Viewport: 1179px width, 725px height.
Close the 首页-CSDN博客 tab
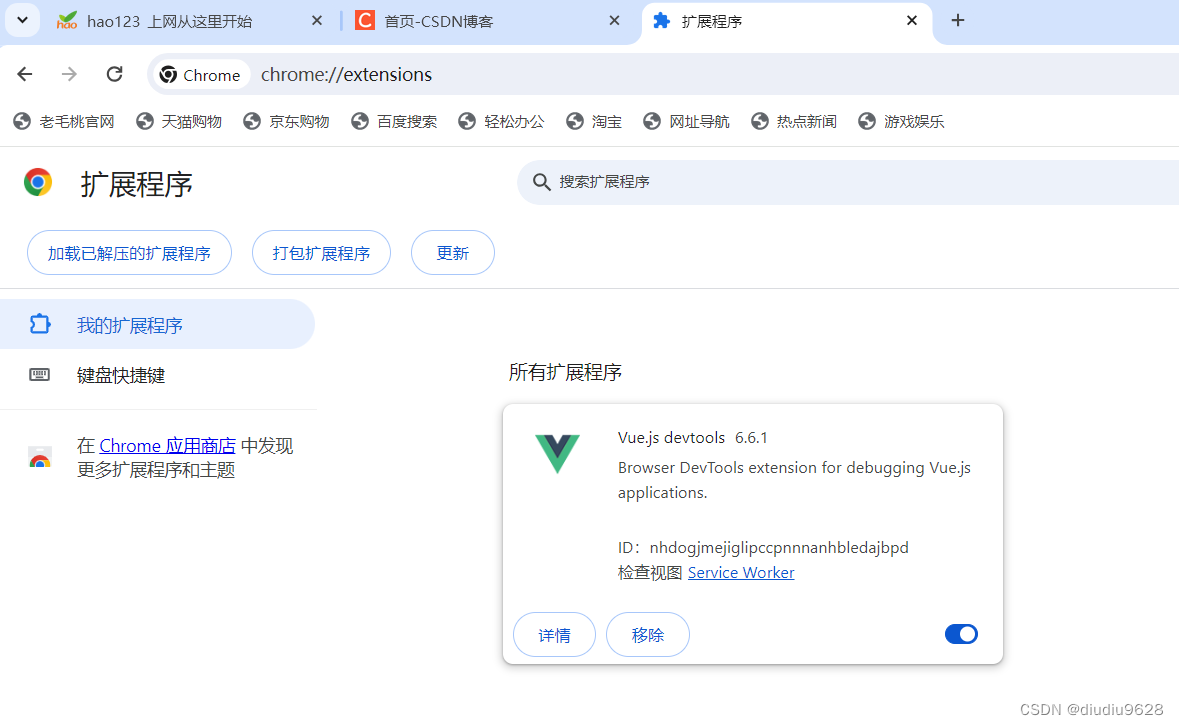coord(614,20)
